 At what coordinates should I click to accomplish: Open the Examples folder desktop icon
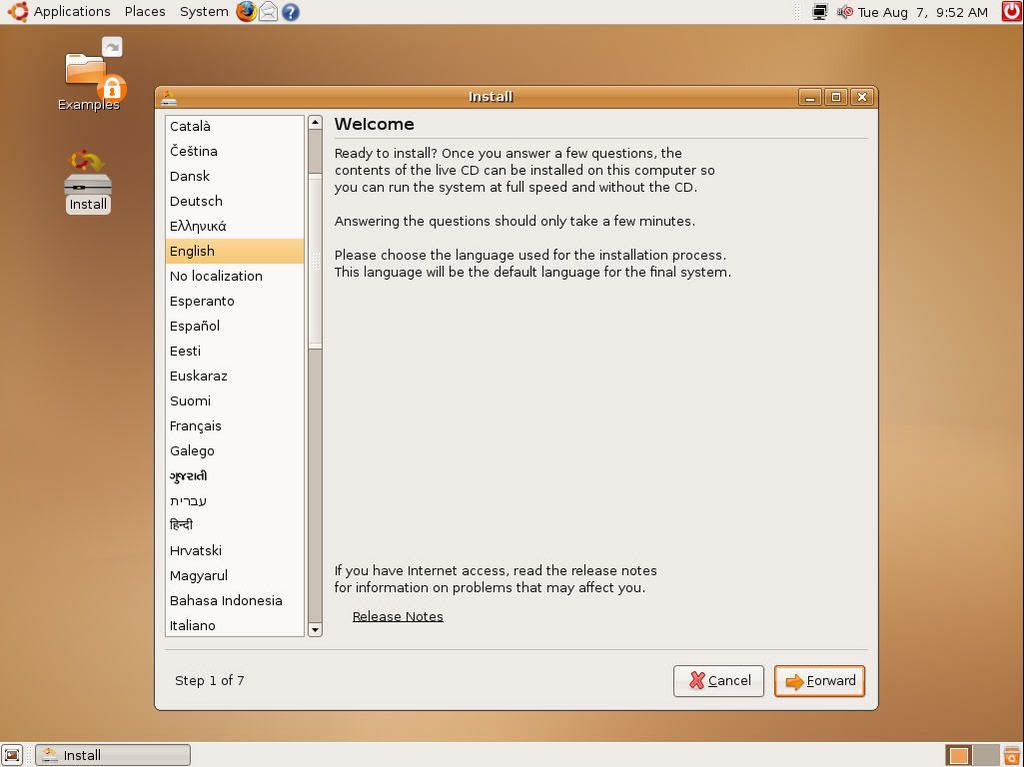pos(89,75)
